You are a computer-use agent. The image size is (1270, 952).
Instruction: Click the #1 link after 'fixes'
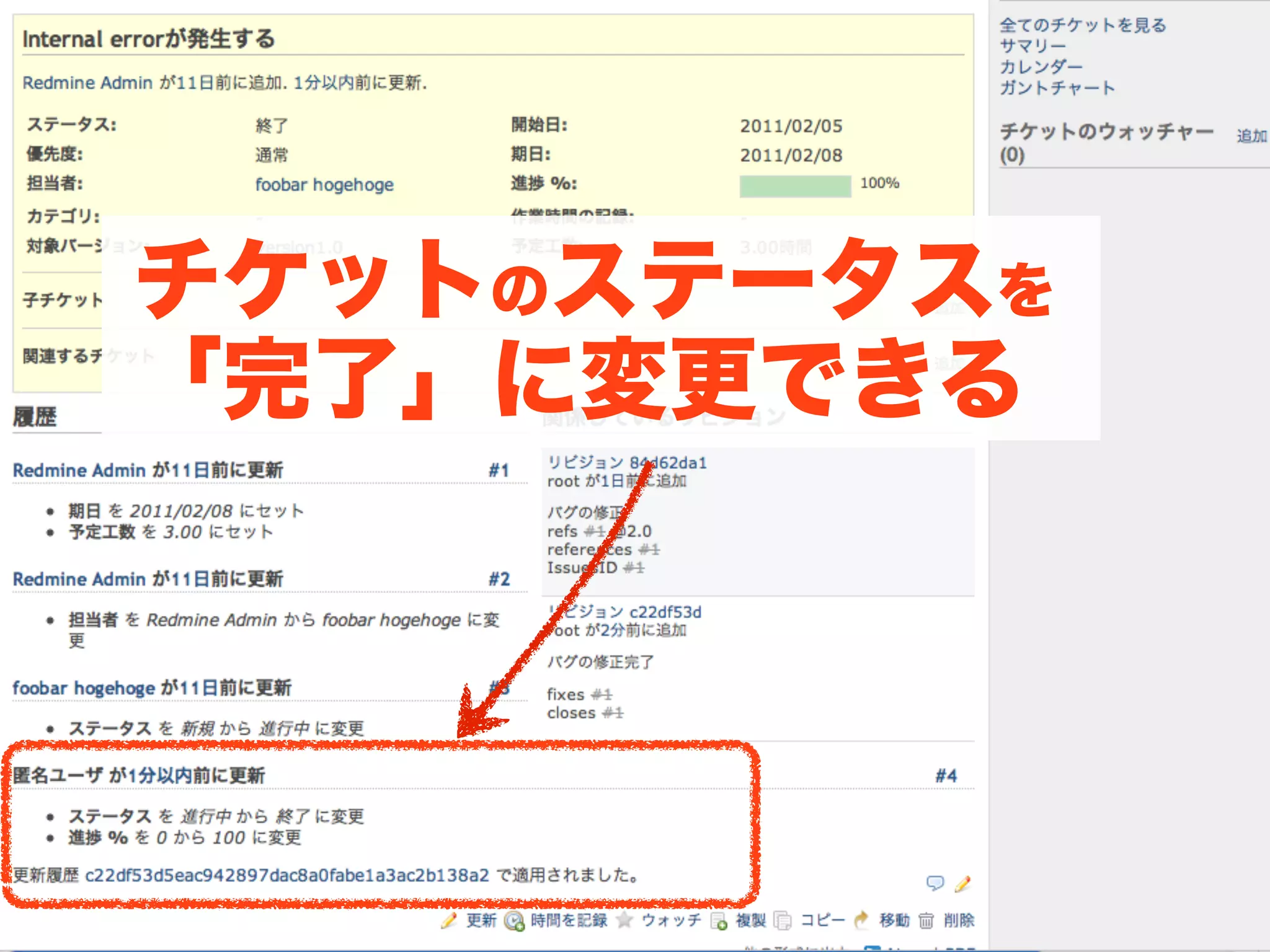point(601,695)
